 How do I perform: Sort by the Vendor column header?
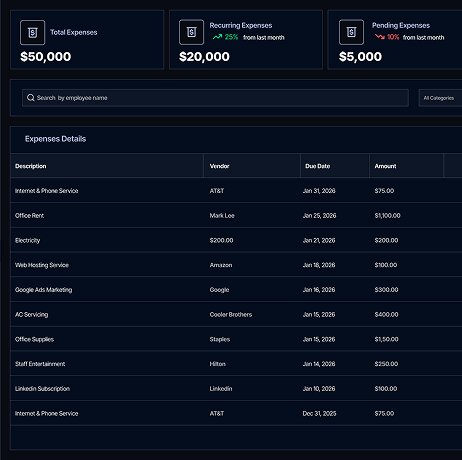point(219,166)
